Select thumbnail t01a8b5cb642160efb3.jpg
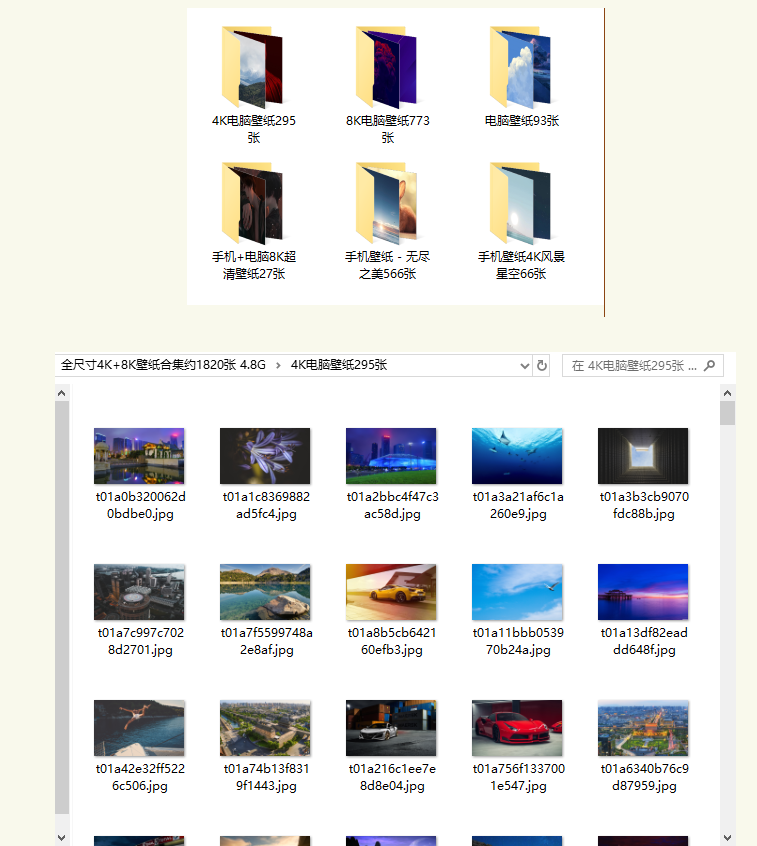Screen dimensions: 757x846 [391, 592]
